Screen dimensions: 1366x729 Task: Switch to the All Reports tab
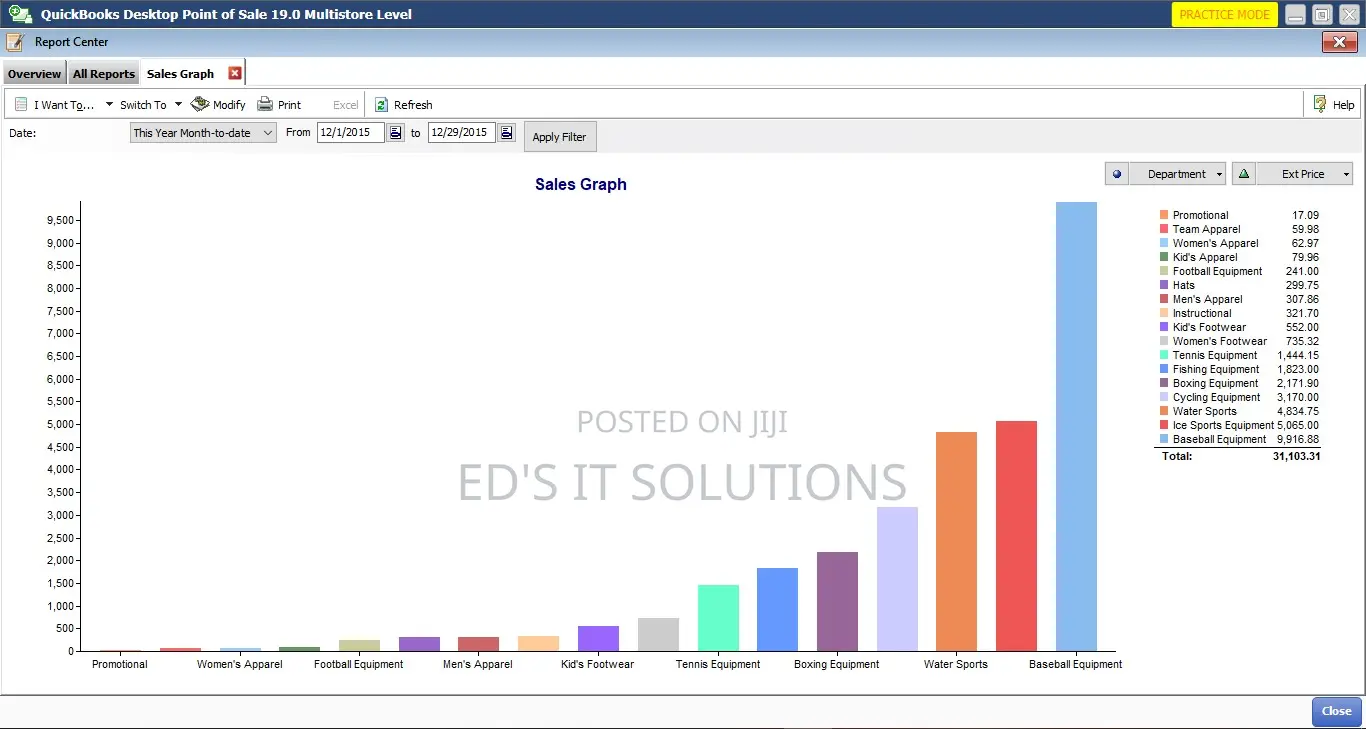[x=103, y=74]
